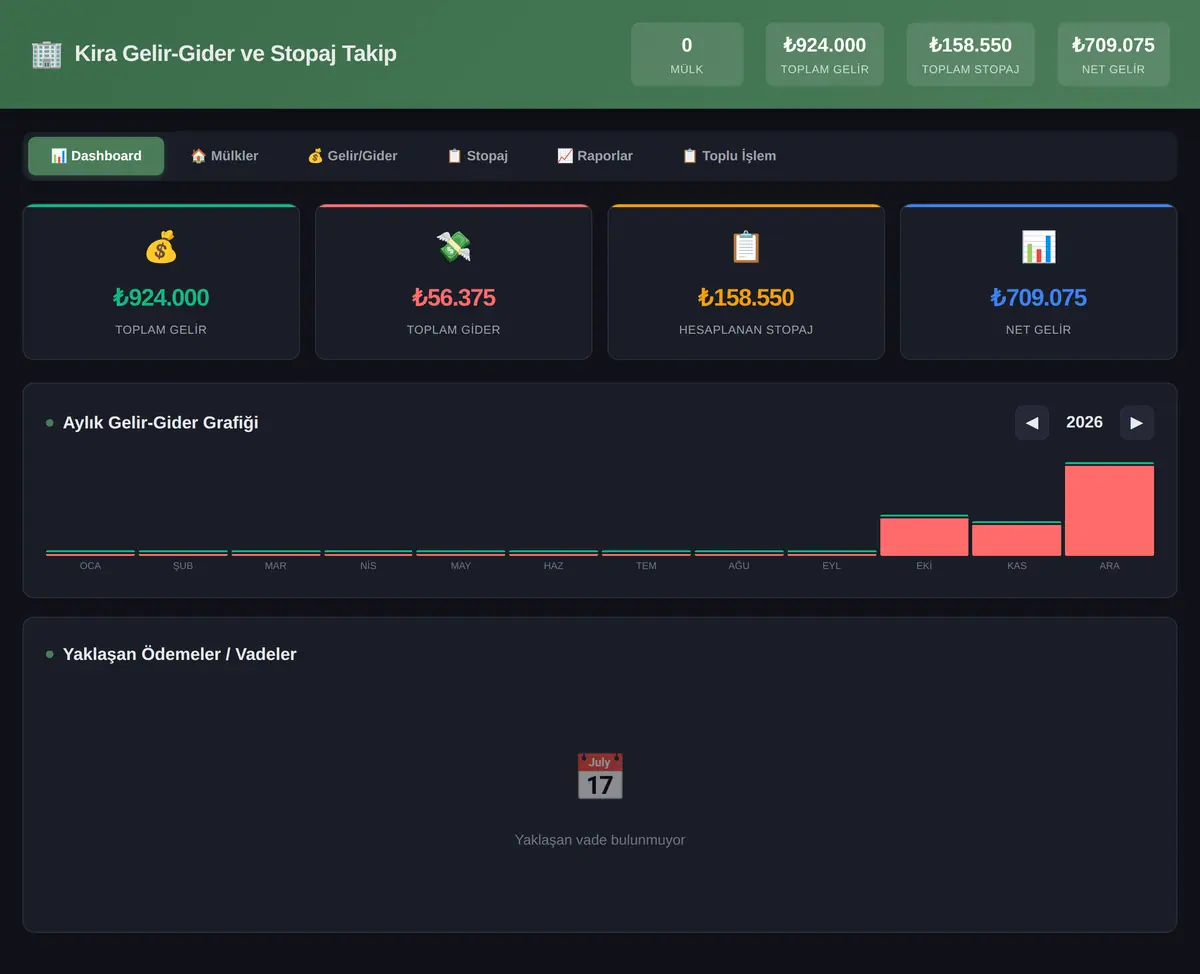This screenshot has height=974, width=1200.
Task: Click the calendar icon in Yaklaşan Ödemeler panel
Action: [x=600, y=776]
